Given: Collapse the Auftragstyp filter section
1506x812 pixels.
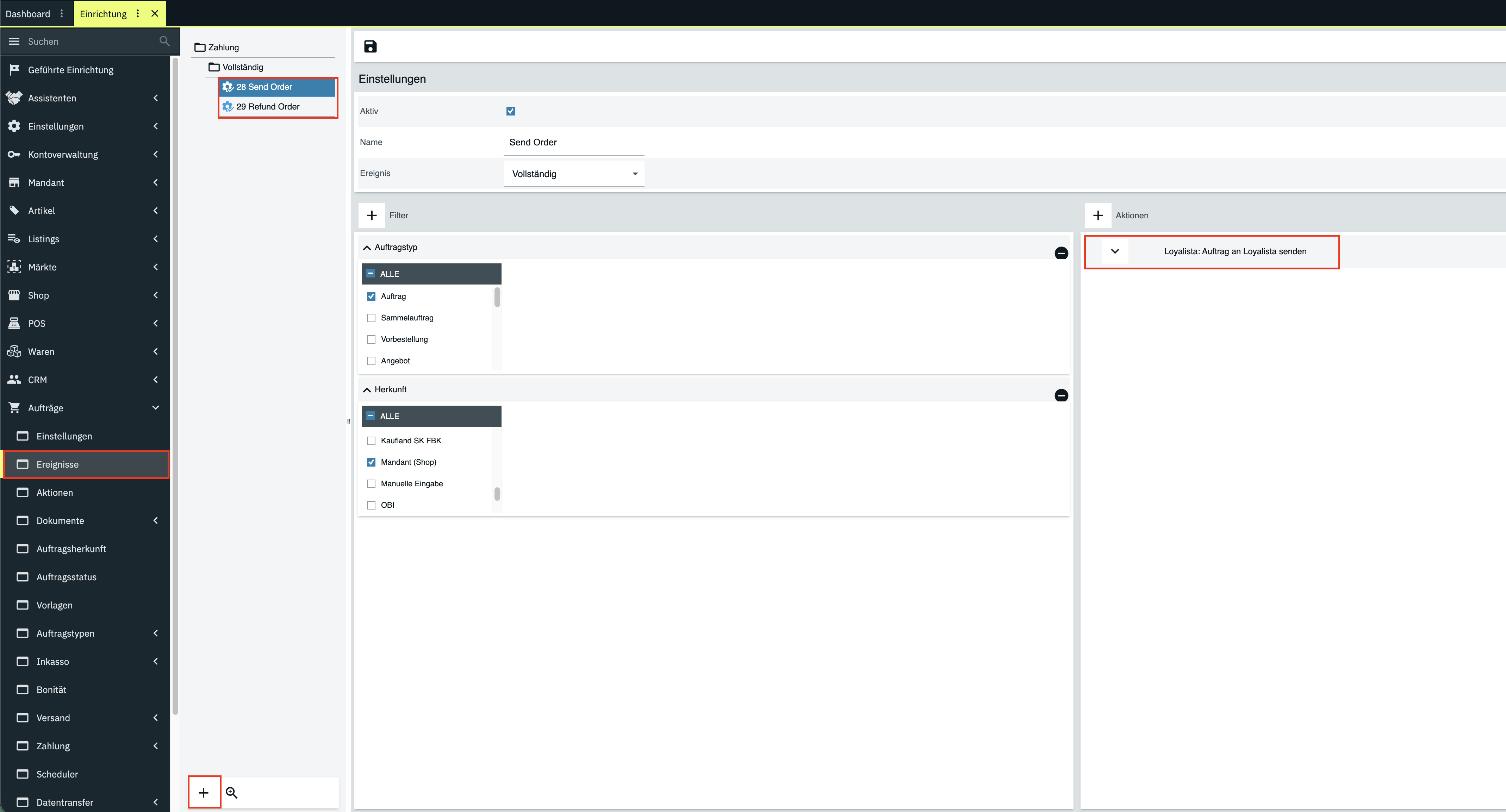Looking at the screenshot, I should point(367,247).
